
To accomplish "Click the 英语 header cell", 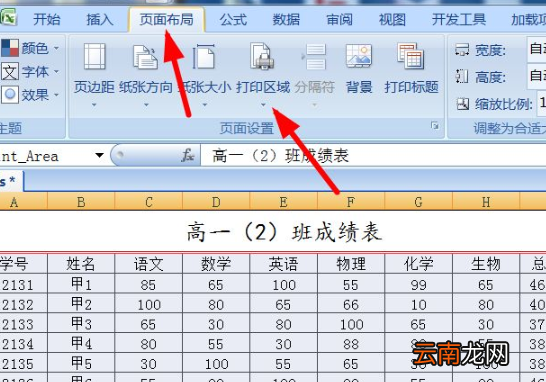I will point(283,264).
